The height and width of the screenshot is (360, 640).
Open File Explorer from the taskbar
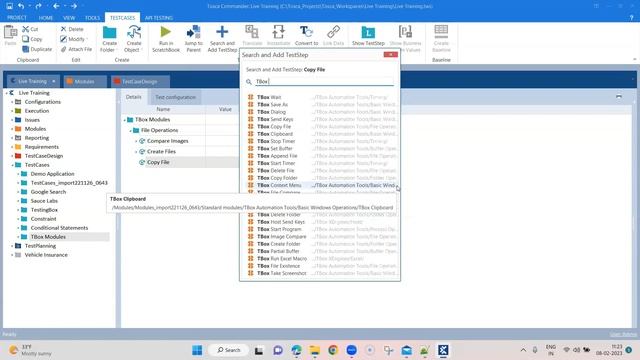315,350
